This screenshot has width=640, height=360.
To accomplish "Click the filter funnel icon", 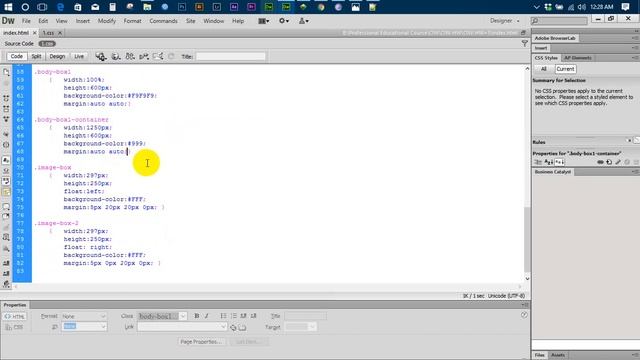I will click(524, 43).
